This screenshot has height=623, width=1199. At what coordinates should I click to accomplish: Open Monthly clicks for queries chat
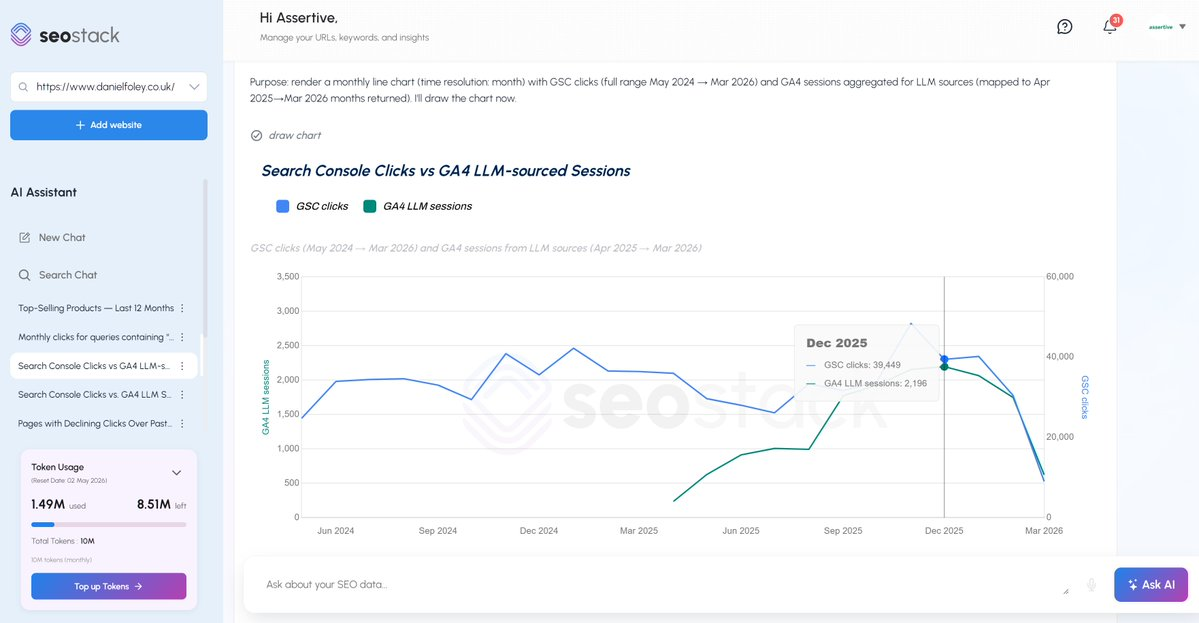95,337
